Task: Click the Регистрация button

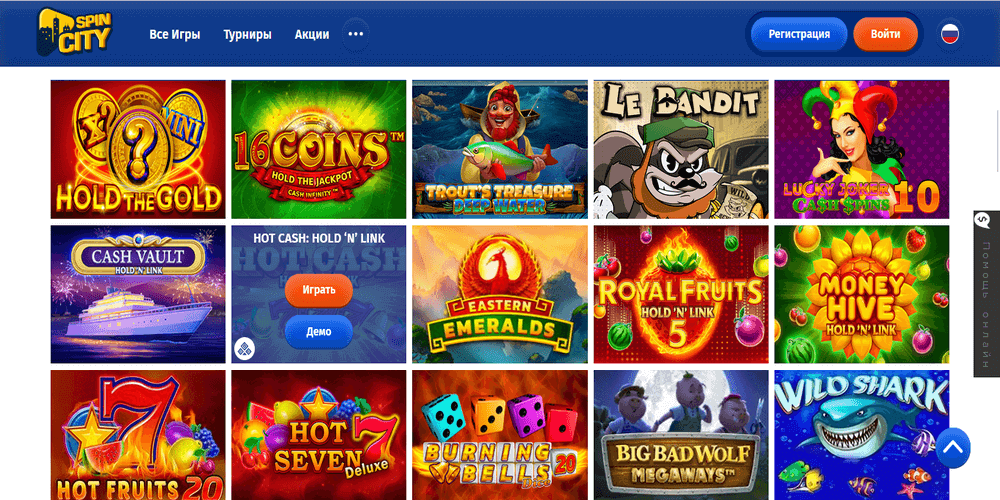Action: tap(799, 34)
